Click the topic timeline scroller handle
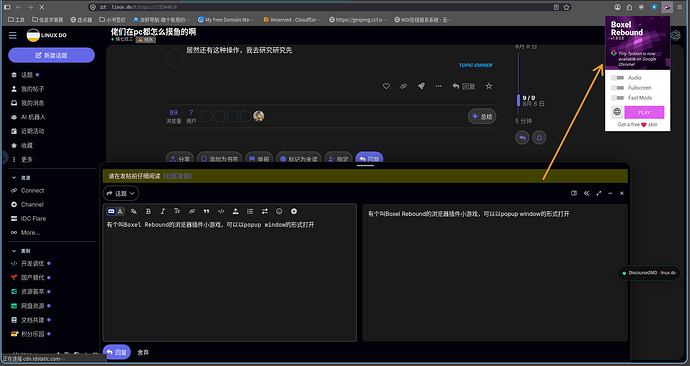This screenshot has height=366, width=690. pyautogui.click(x=518, y=100)
